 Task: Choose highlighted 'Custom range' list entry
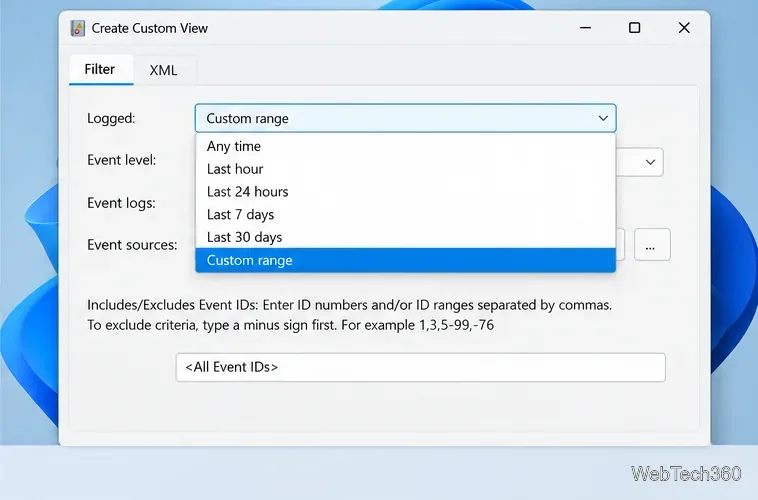tap(406, 260)
